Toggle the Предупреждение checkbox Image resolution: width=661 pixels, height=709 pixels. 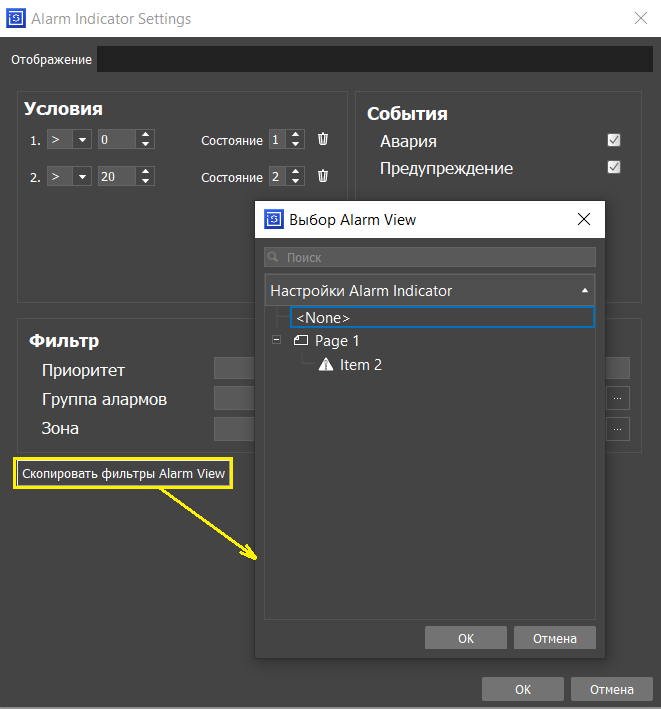(x=614, y=168)
